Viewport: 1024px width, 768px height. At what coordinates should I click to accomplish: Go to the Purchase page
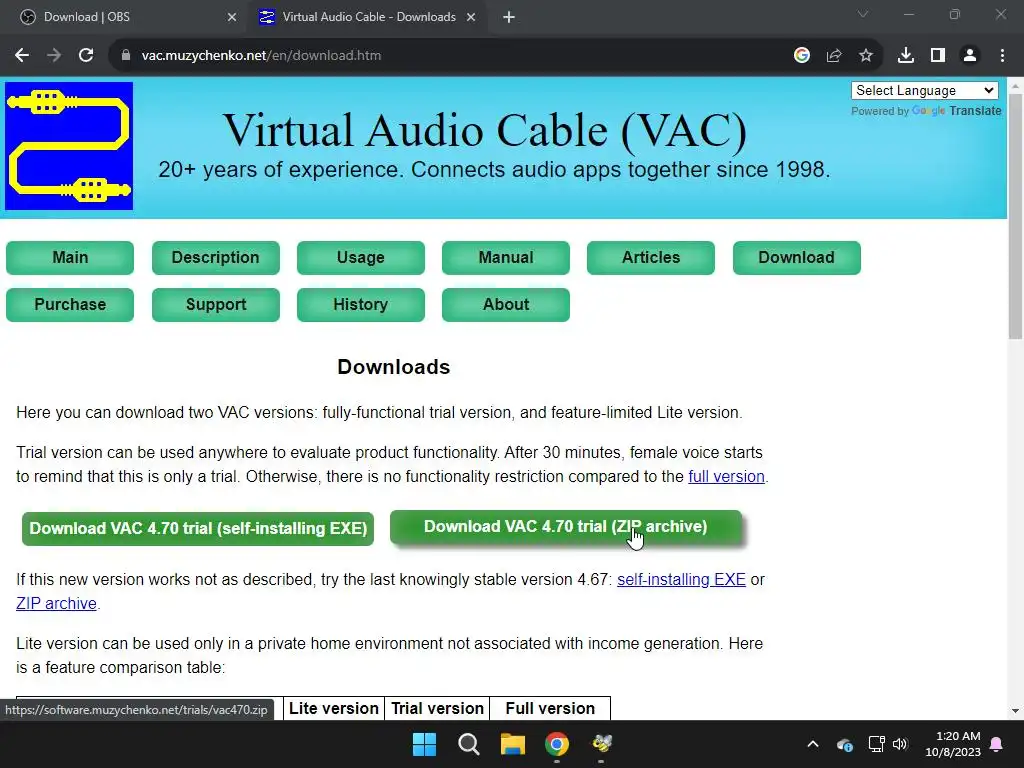[x=70, y=304]
